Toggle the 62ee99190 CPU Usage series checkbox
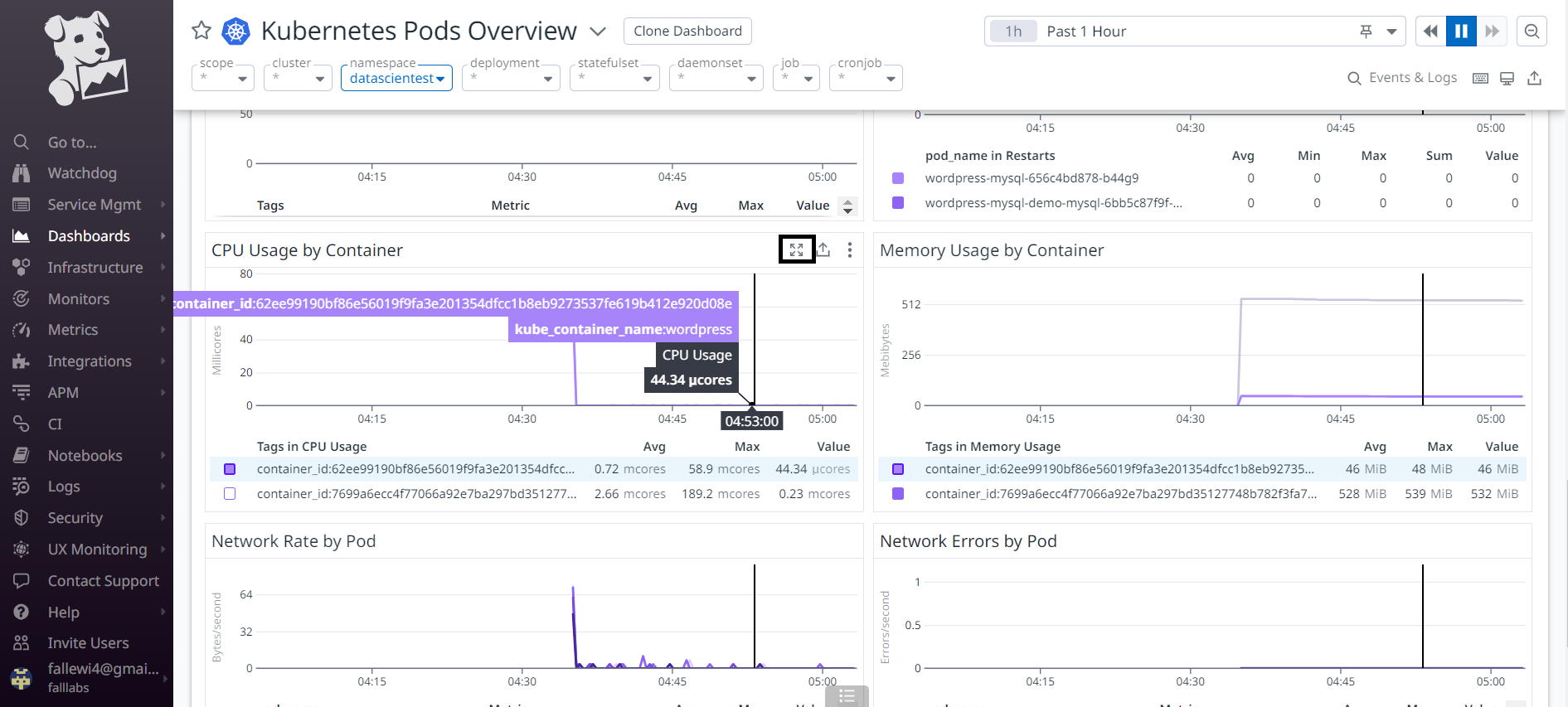Screen dimensions: 1568x707 230,469
